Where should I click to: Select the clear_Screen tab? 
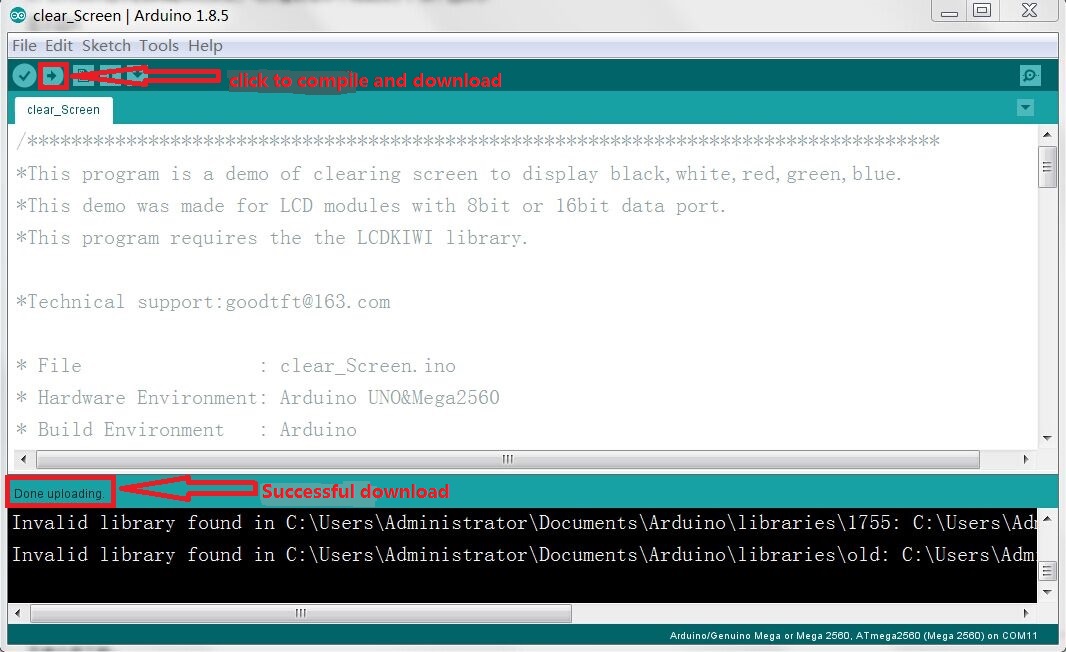(x=63, y=110)
